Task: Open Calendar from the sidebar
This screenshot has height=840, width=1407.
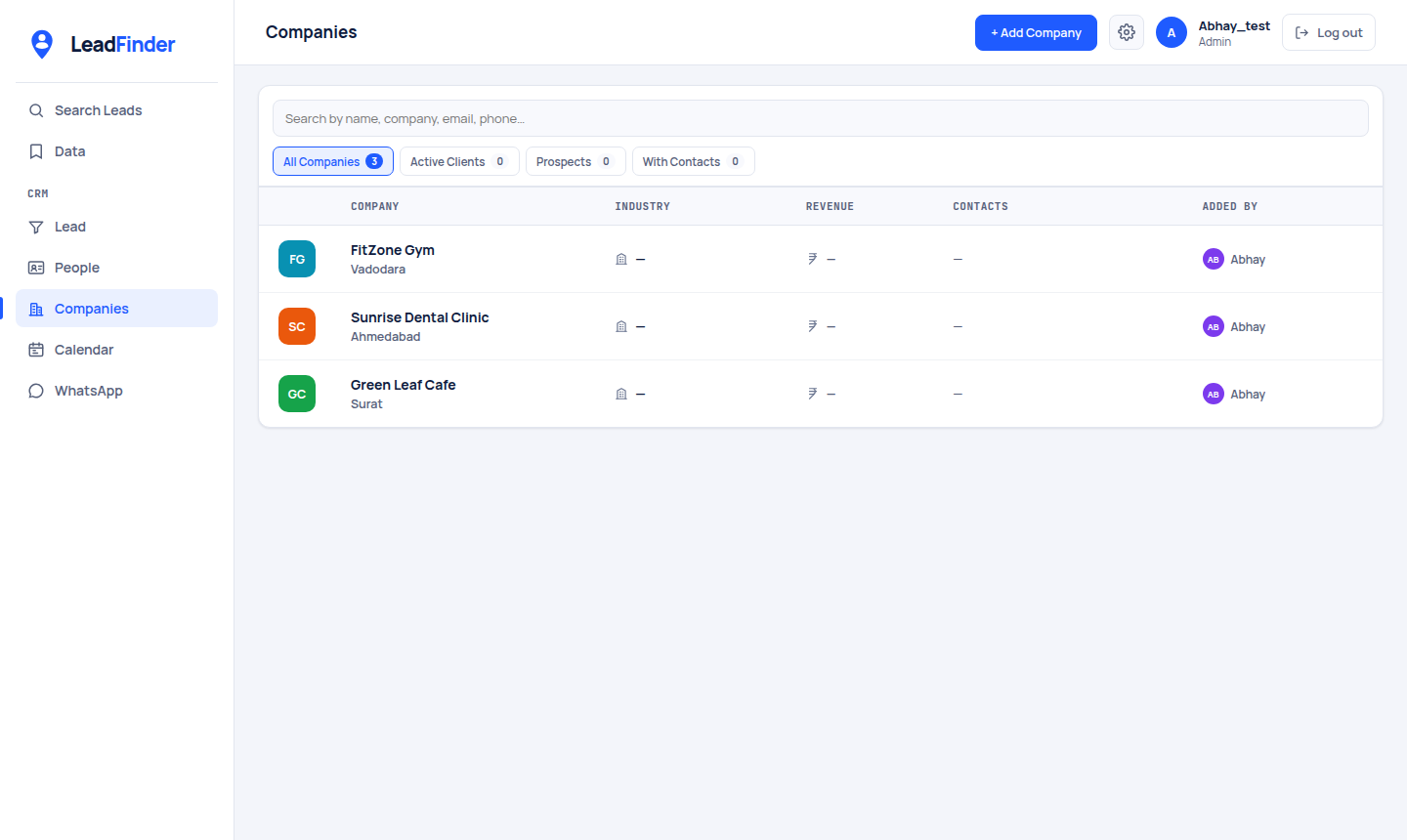Action: point(117,350)
